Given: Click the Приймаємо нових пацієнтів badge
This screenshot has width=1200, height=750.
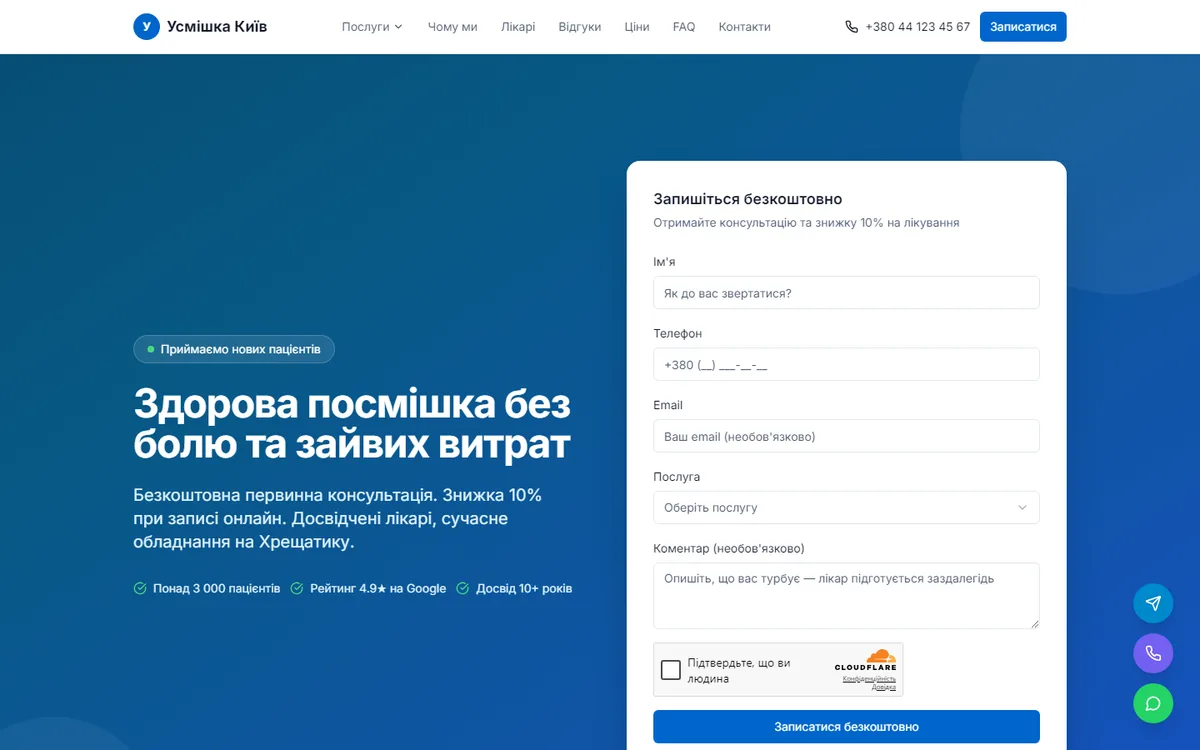Looking at the screenshot, I should (234, 349).
